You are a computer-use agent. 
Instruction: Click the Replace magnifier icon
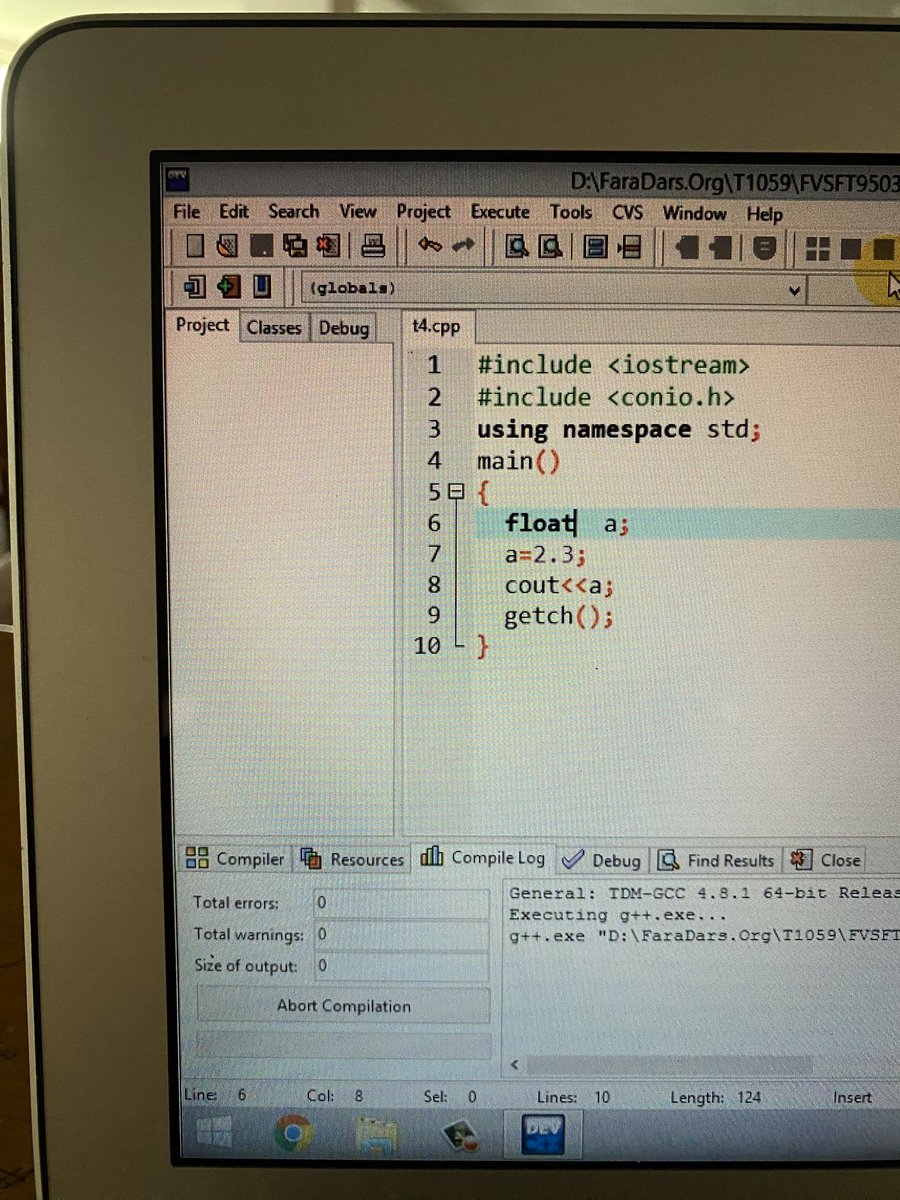550,247
